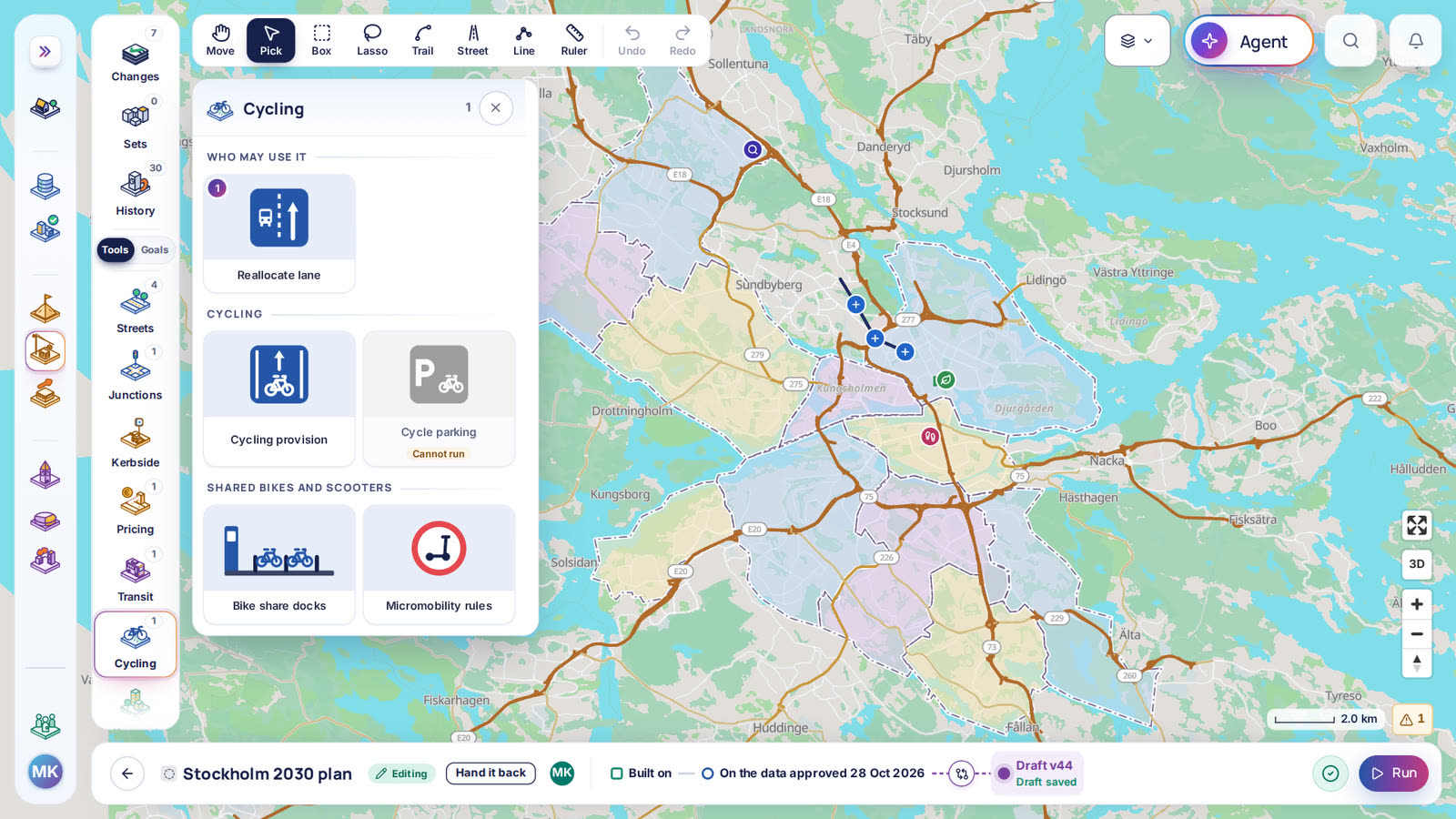Open the Draft v44 version selector
1456x819 pixels.
pyautogui.click(x=1037, y=773)
